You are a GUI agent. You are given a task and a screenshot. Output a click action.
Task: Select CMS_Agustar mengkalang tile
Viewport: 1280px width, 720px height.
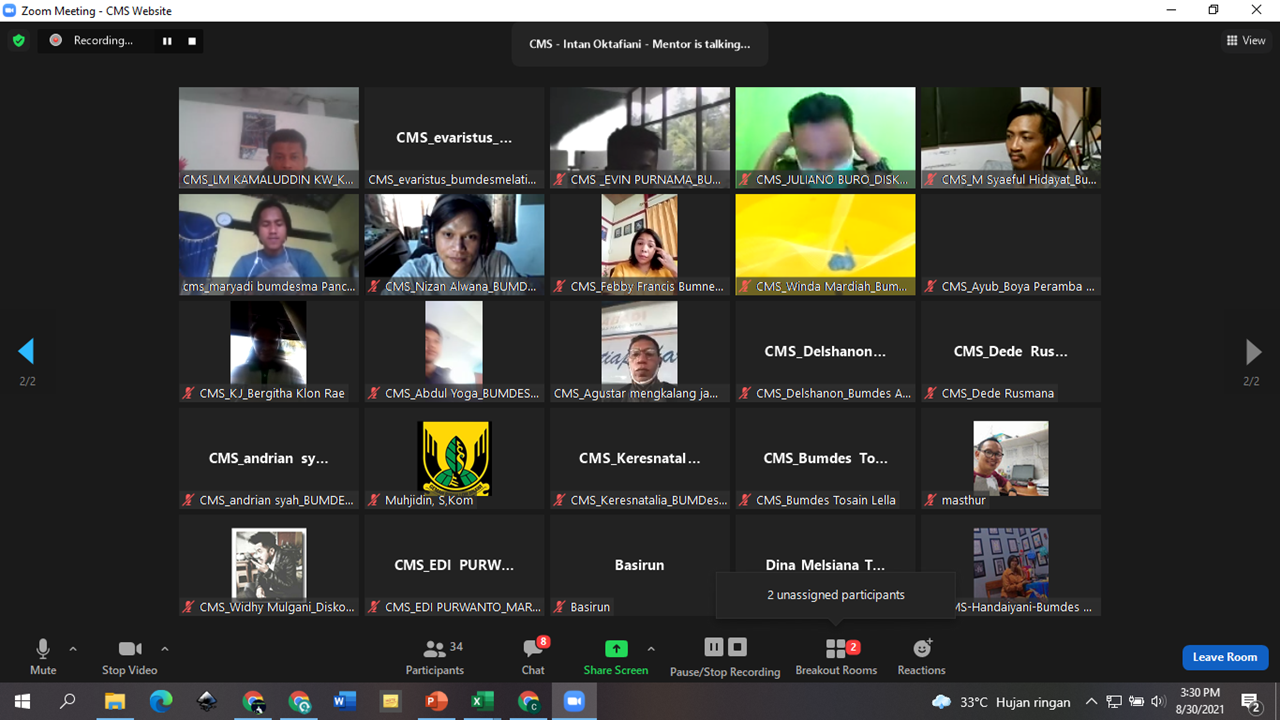coord(640,351)
